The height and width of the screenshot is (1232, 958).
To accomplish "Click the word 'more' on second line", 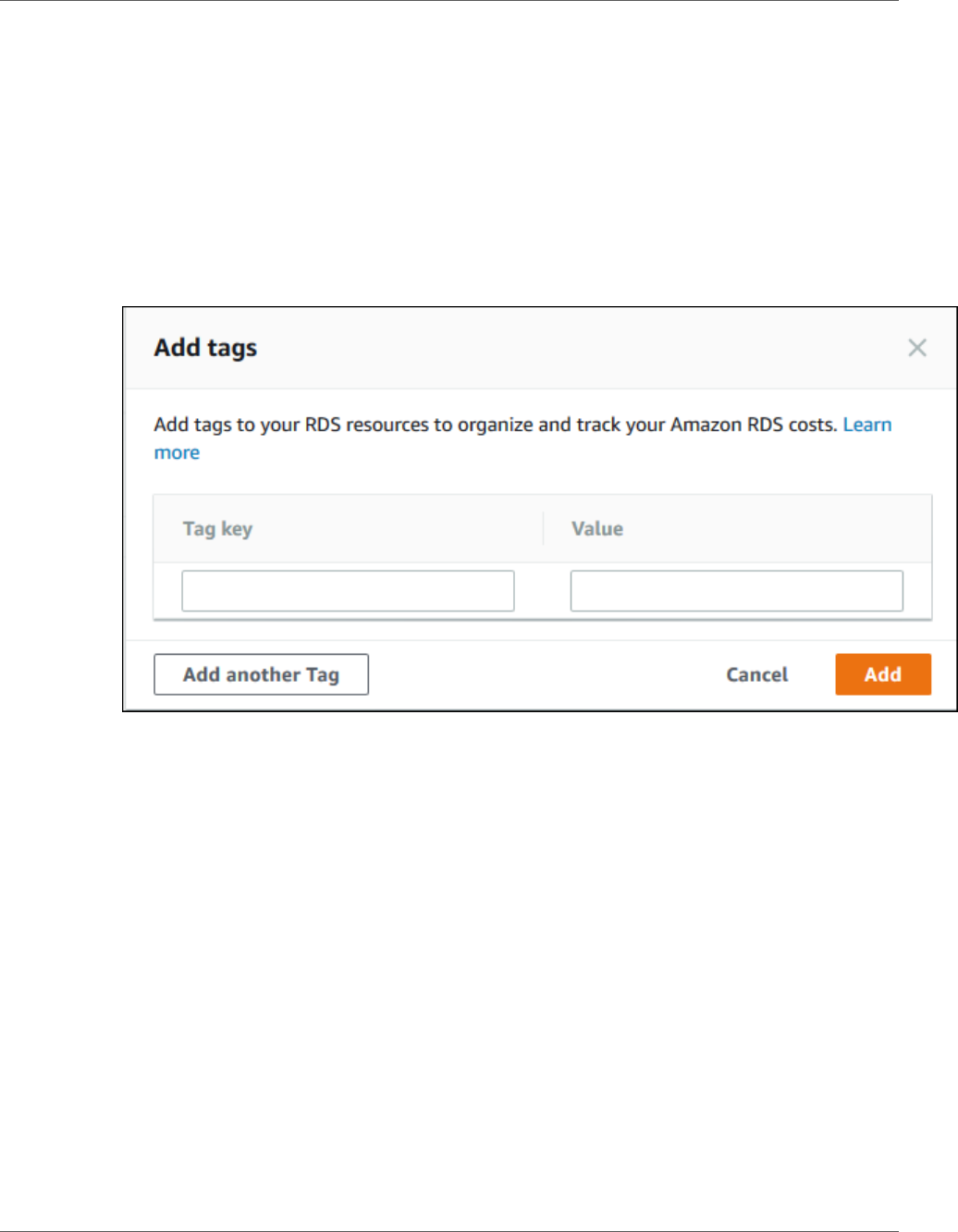I will (177, 452).
